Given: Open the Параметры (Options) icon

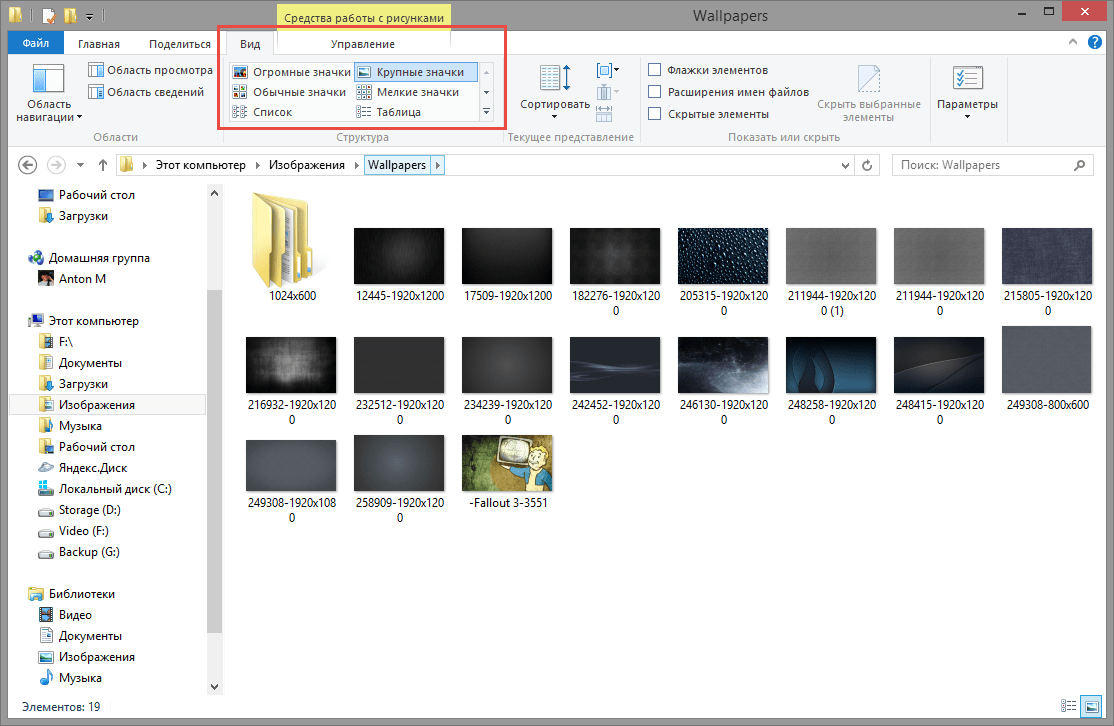Looking at the screenshot, I should pos(966,79).
